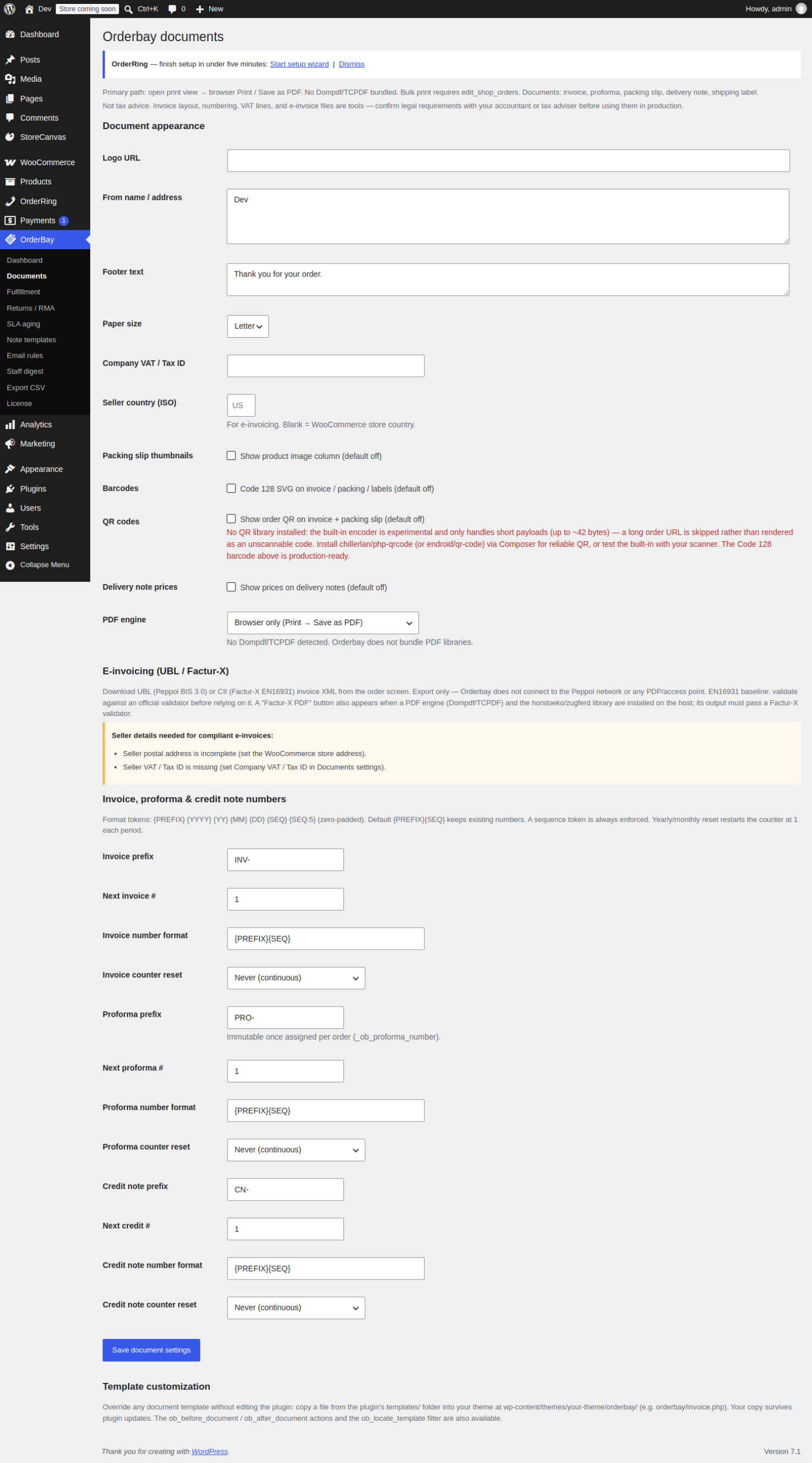This screenshot has width=812, height=1463.
Task: Open Staff digest submenu item
Action: (x=25, y=372)
